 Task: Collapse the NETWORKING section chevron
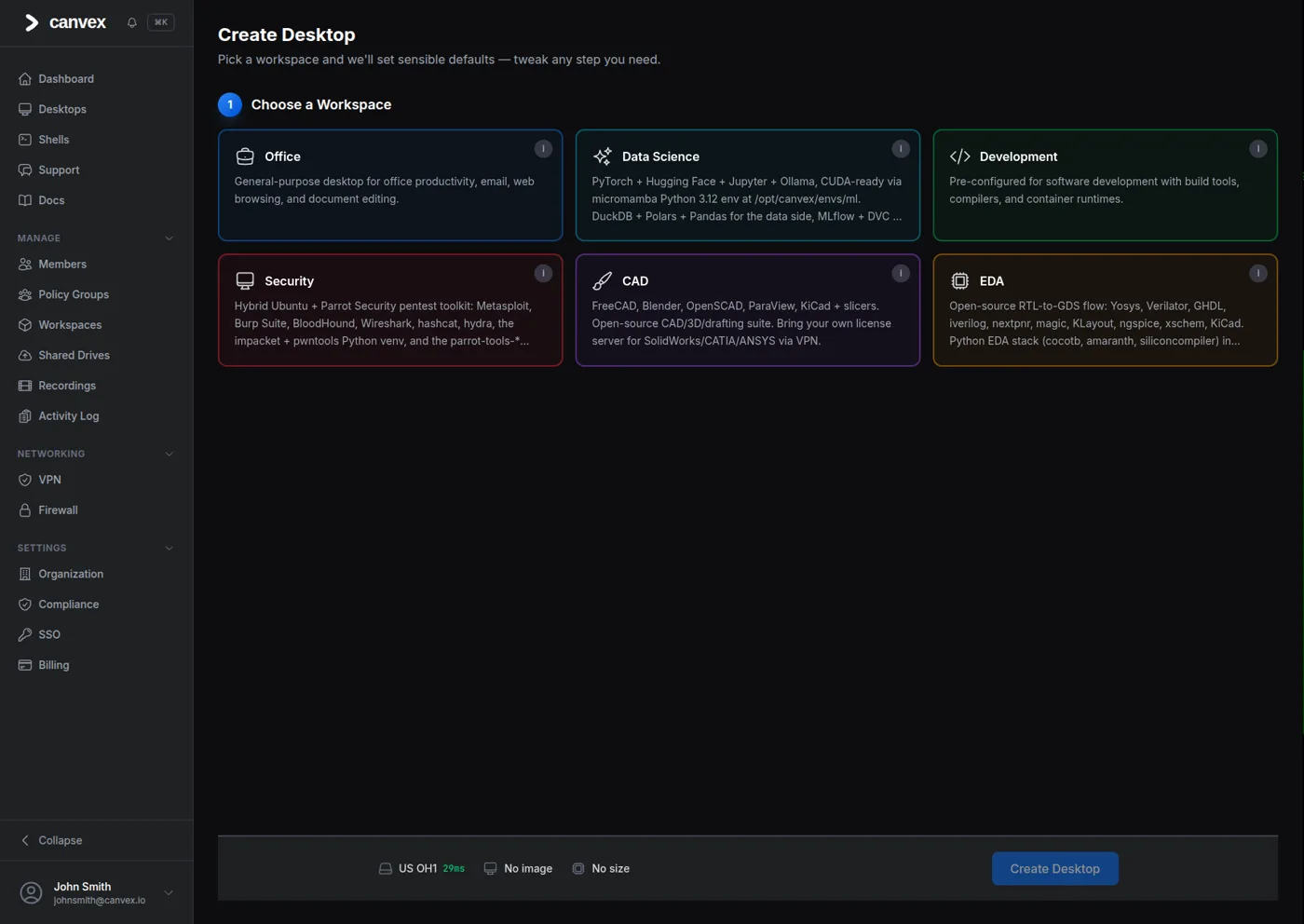tap(169, 454)
